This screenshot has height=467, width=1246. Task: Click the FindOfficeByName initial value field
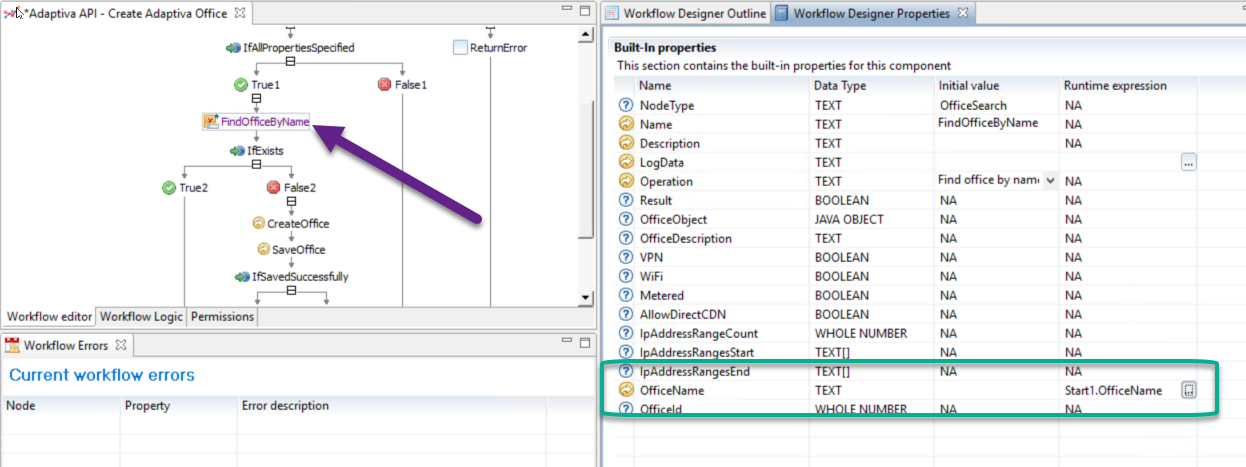(996, 124)
